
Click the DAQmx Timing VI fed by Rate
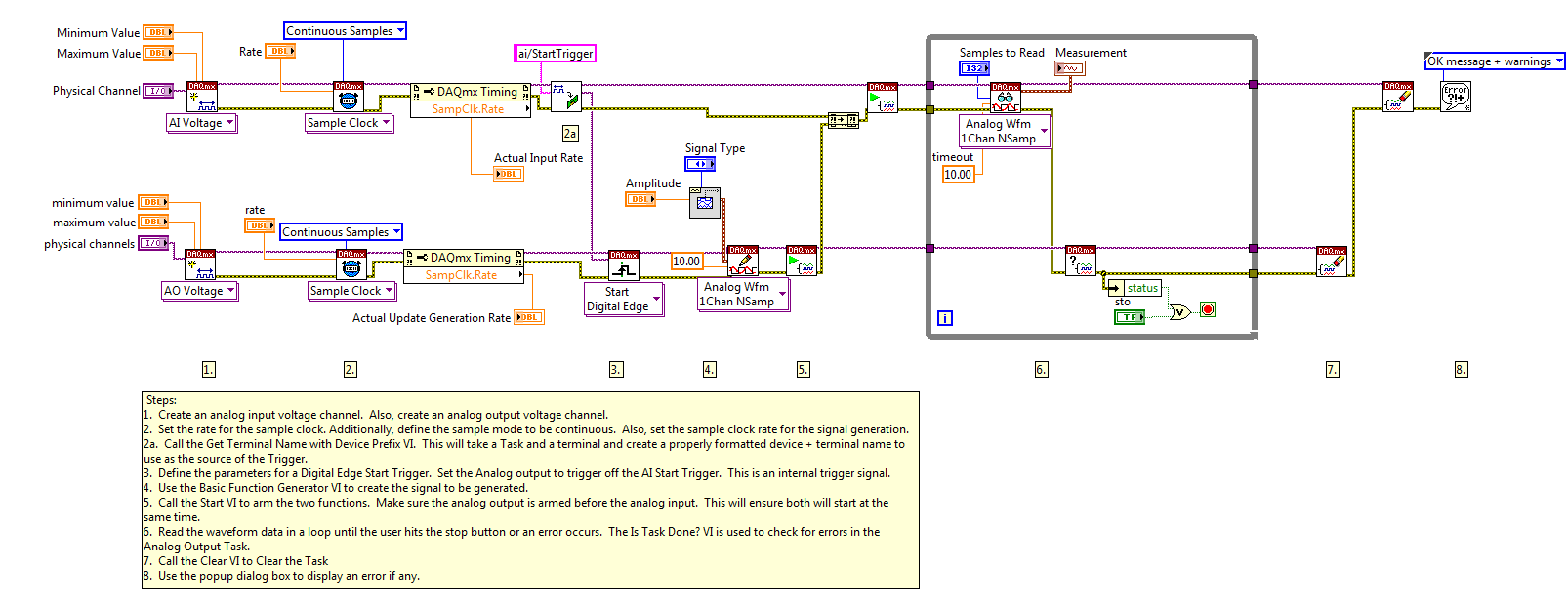click(x=349, y=98)
